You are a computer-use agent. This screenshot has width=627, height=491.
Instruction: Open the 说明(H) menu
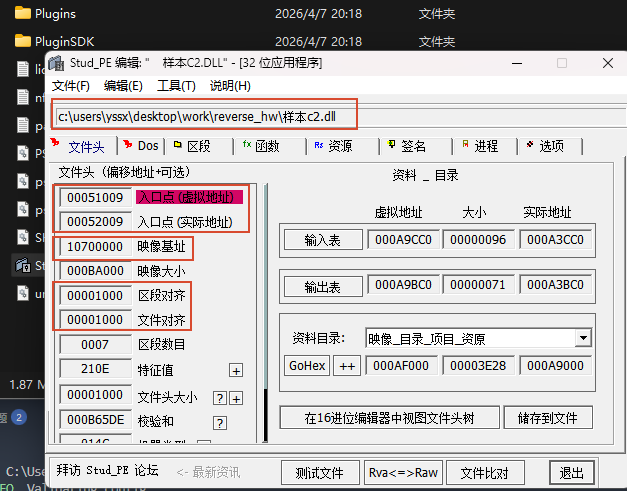pyautogui.click(x=230, y=86)
